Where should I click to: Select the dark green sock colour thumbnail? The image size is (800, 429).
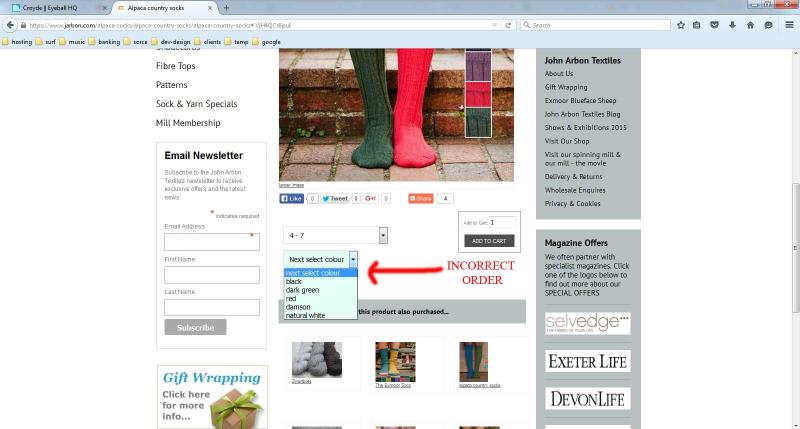click(x=478, y=122)
